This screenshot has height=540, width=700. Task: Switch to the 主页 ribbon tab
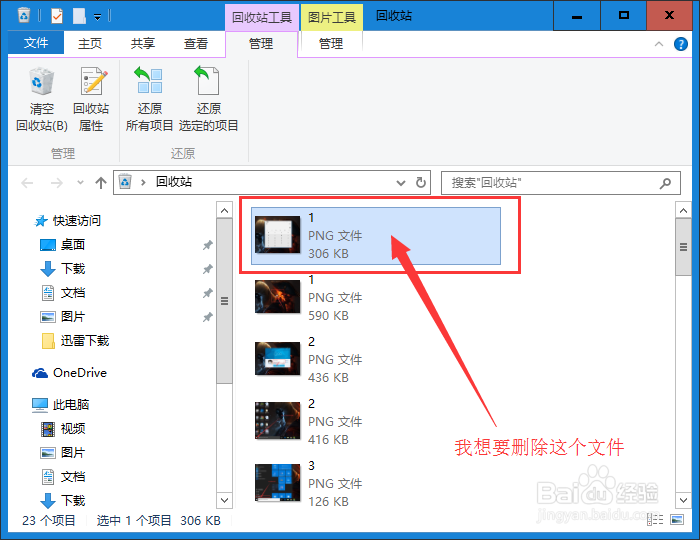(90, 43)
